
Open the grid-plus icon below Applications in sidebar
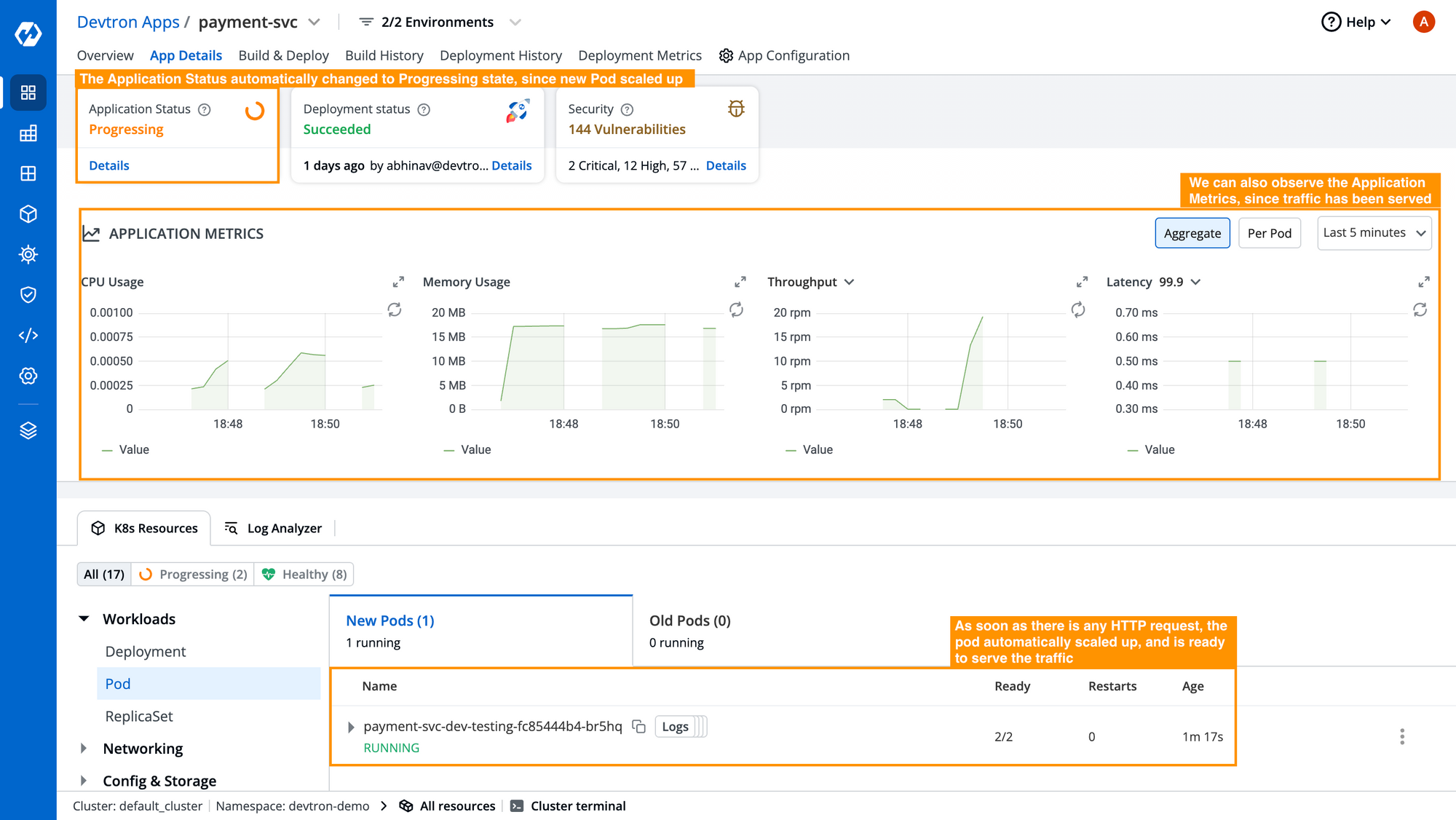(x=28, y=133)
